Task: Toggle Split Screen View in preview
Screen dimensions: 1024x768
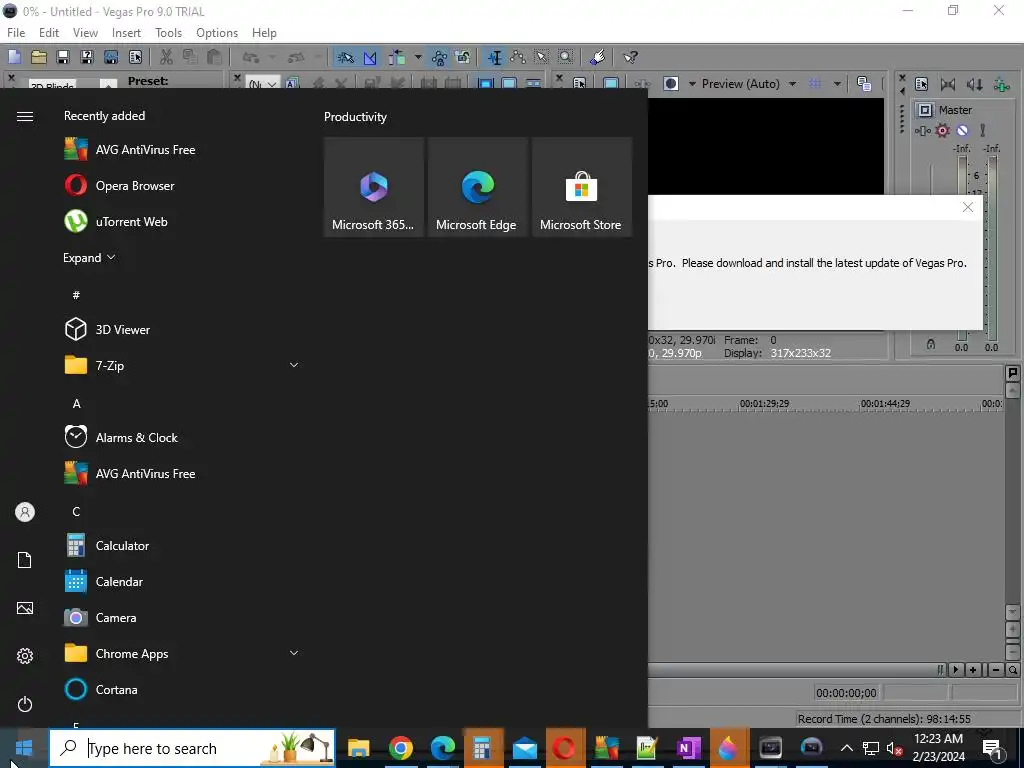Action: click(x=671, y=84)
